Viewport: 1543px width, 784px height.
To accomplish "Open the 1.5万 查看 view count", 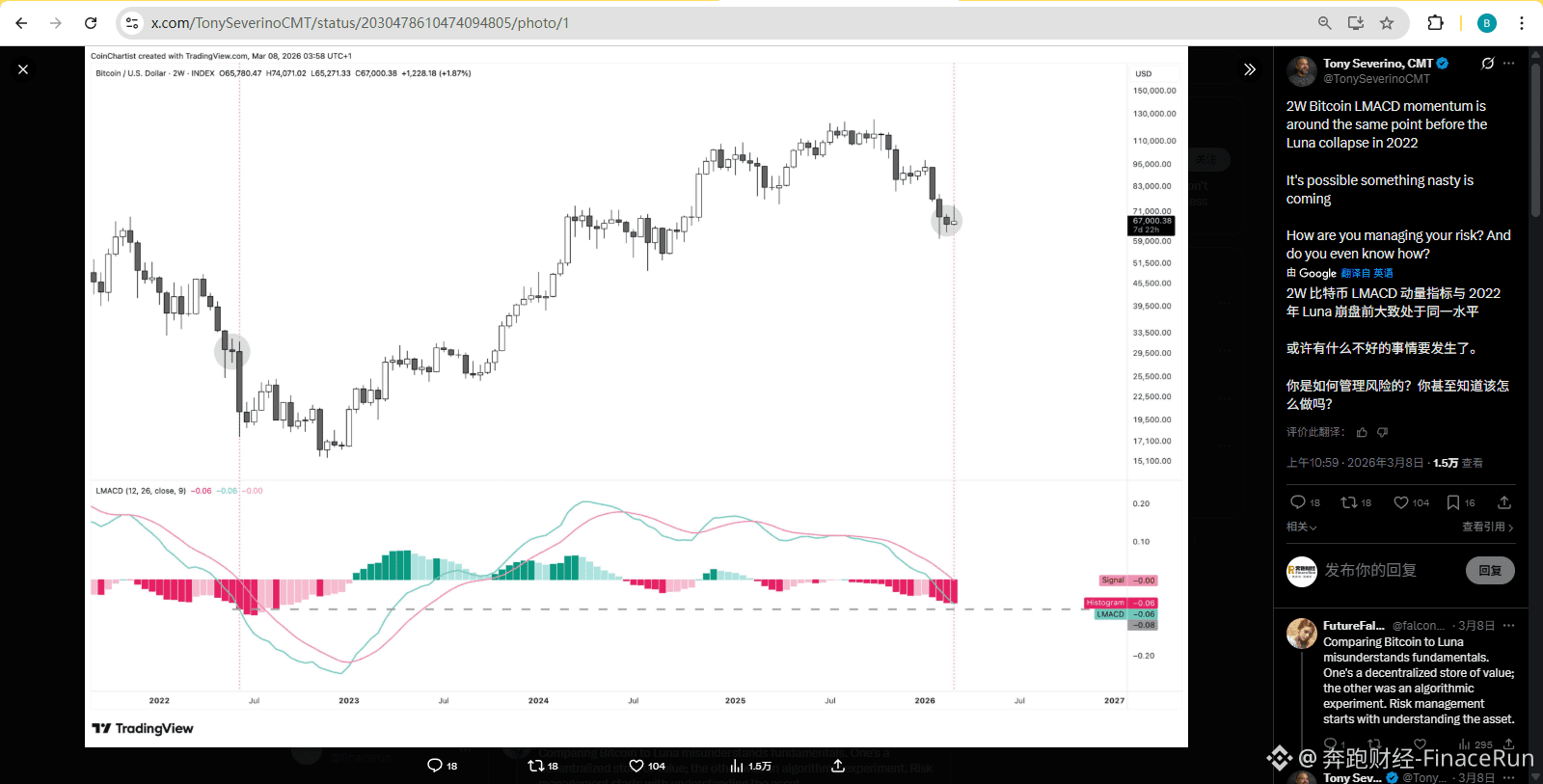I will pyautogui.click(x=1458, y=463).
